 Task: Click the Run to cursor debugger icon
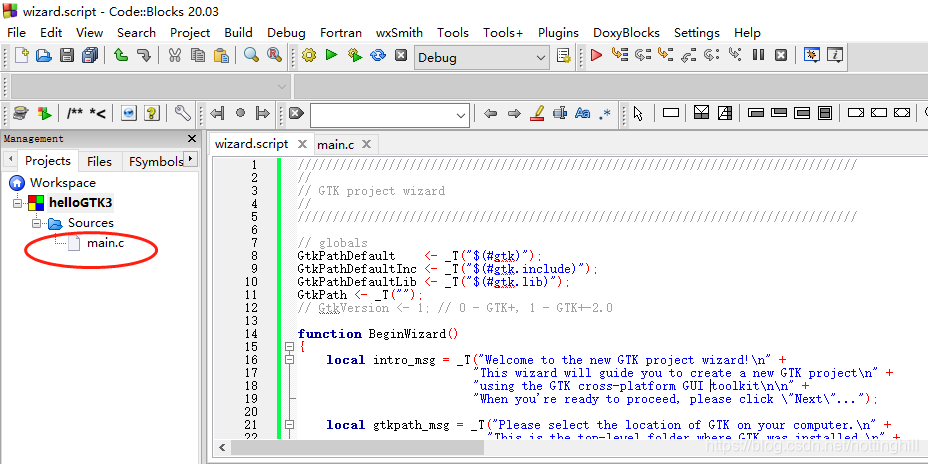(x=620, y=55)
